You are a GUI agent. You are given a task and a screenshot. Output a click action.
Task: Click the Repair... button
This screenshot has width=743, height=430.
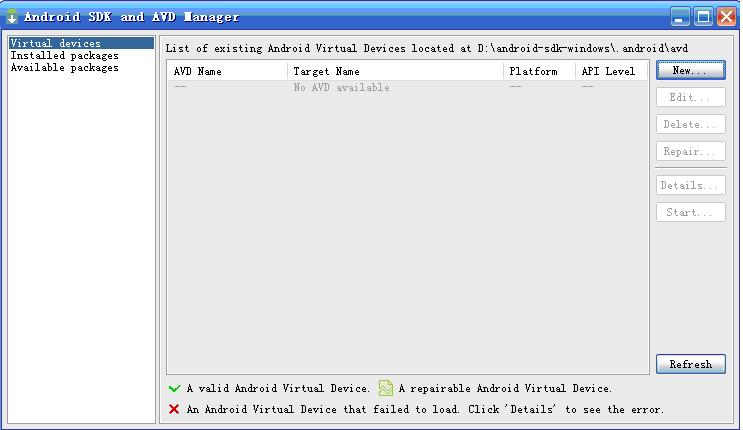(690, 151)
